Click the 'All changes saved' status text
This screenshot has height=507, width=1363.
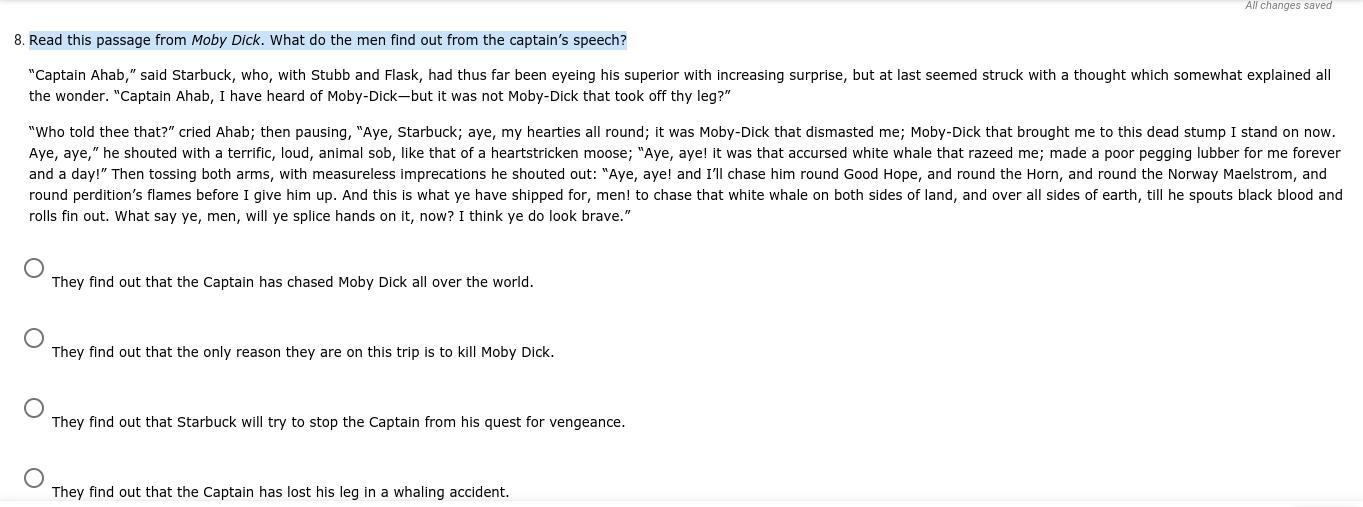click(x=1288, y=6)
